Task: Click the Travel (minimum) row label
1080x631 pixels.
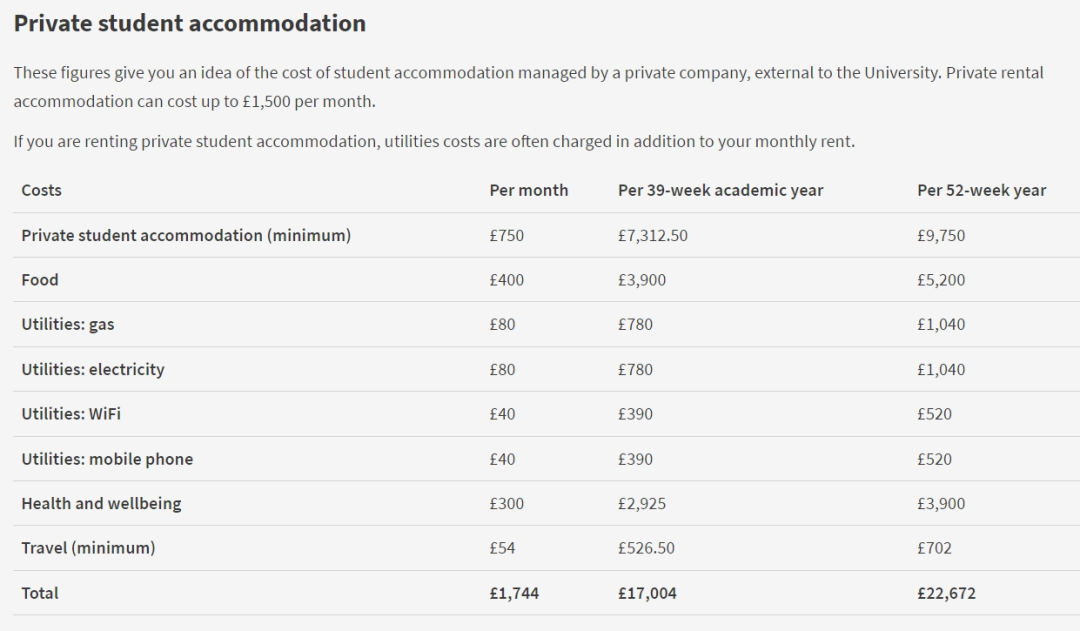Action: [88, 548]
